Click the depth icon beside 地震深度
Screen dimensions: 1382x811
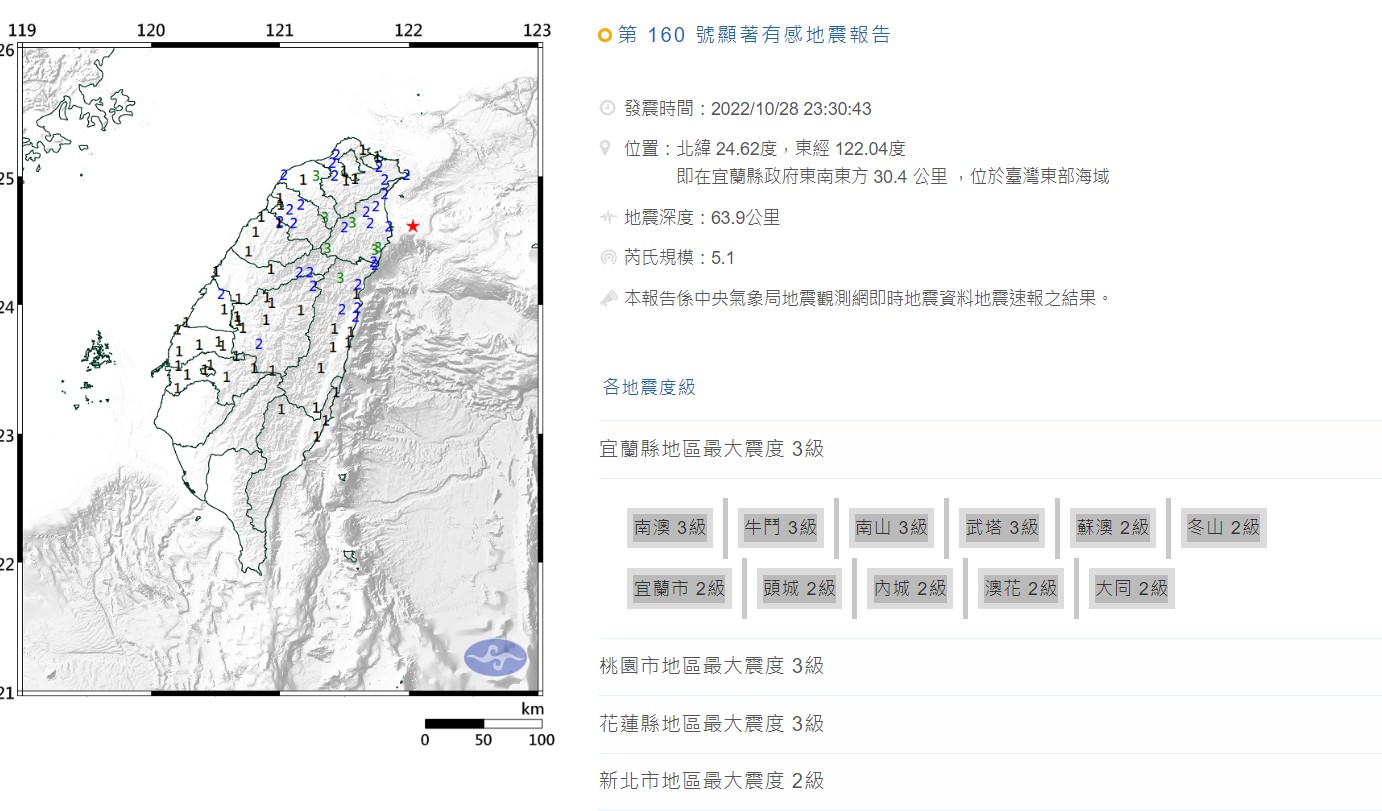pyautogui.click(x=606, y=217)
